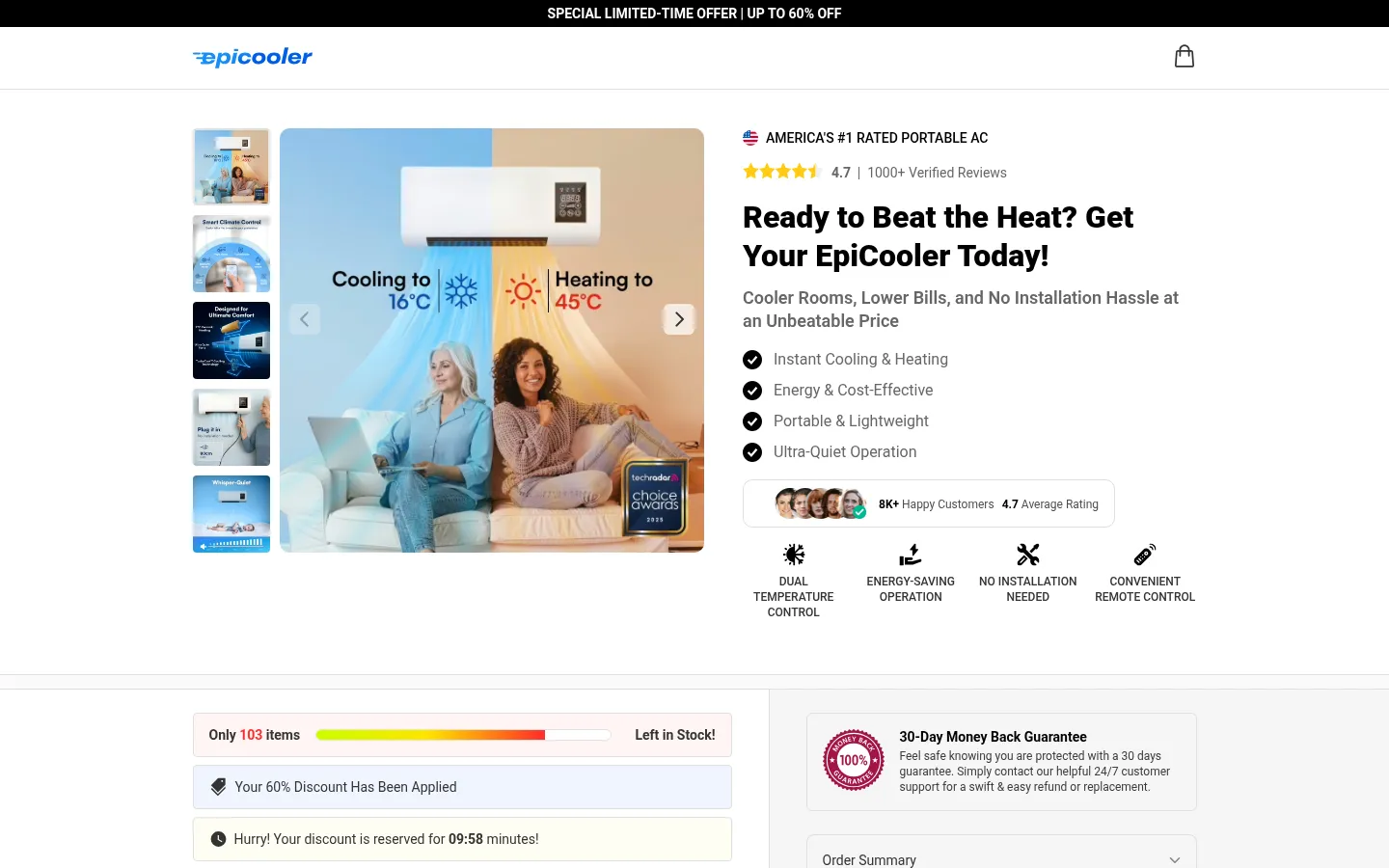Click the stock level progress bar
Viewport: 1389px width, 868px height.
[x=463, y=735]
